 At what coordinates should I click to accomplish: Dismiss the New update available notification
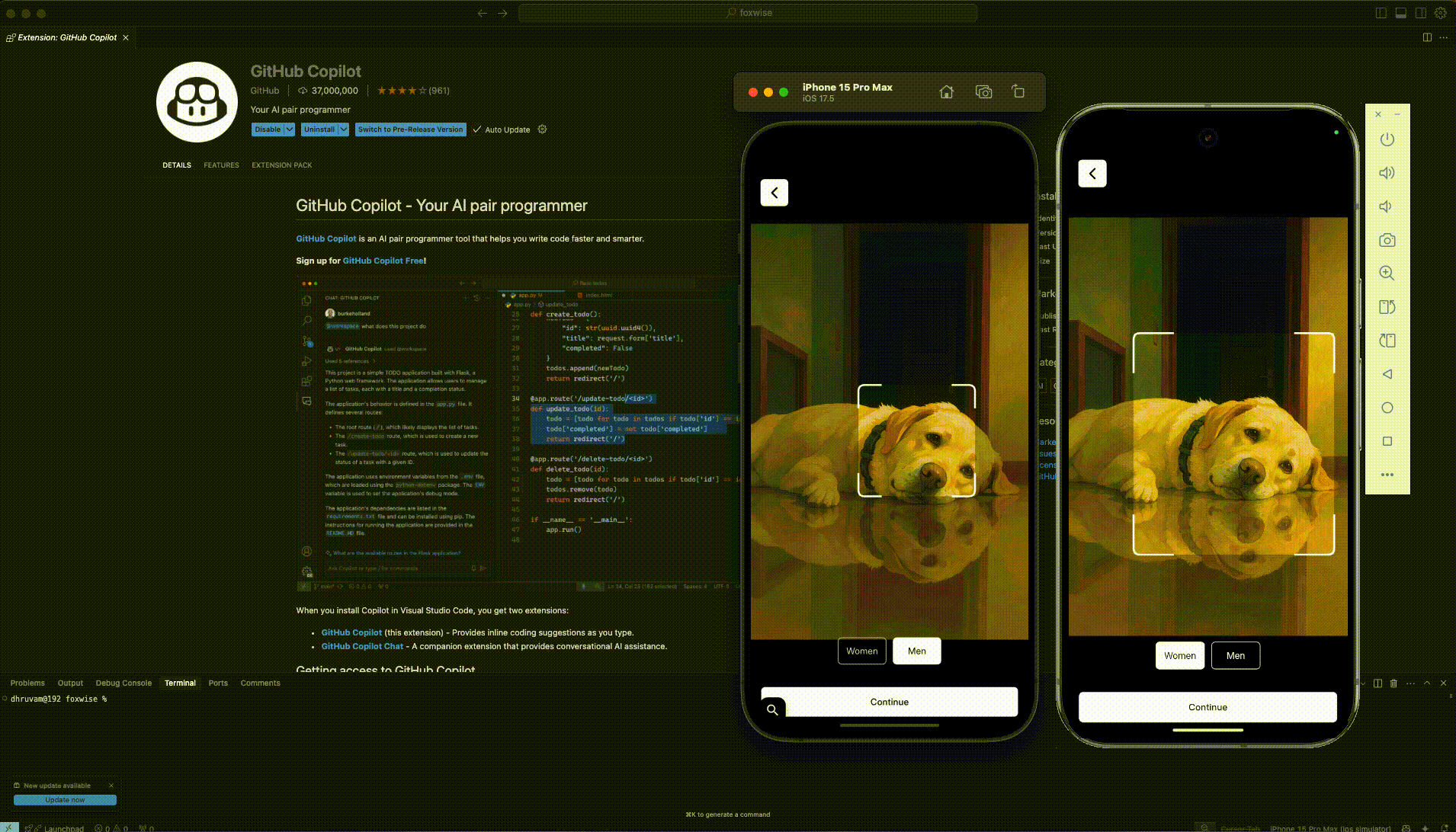[111, 786]
